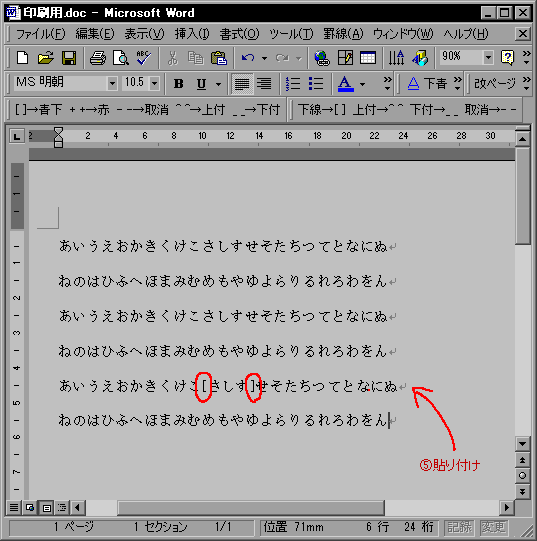Expand the undo history dropdown arrow
The height and width of the screenshot is (541, 537).
pyautogui.click(x=264, y=58)
